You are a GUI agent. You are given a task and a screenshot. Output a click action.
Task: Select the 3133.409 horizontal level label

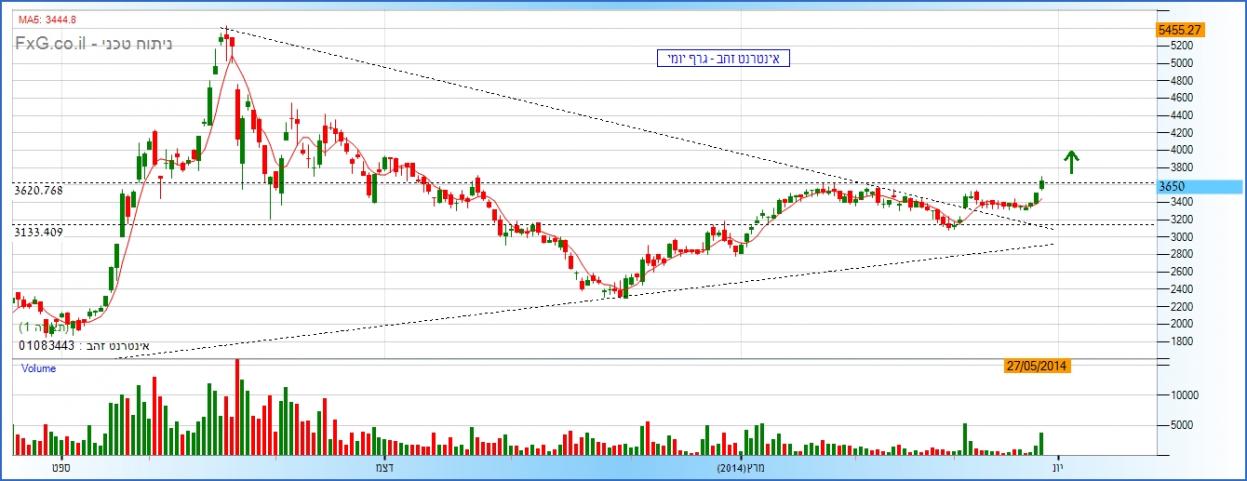(x=38, y=232)
